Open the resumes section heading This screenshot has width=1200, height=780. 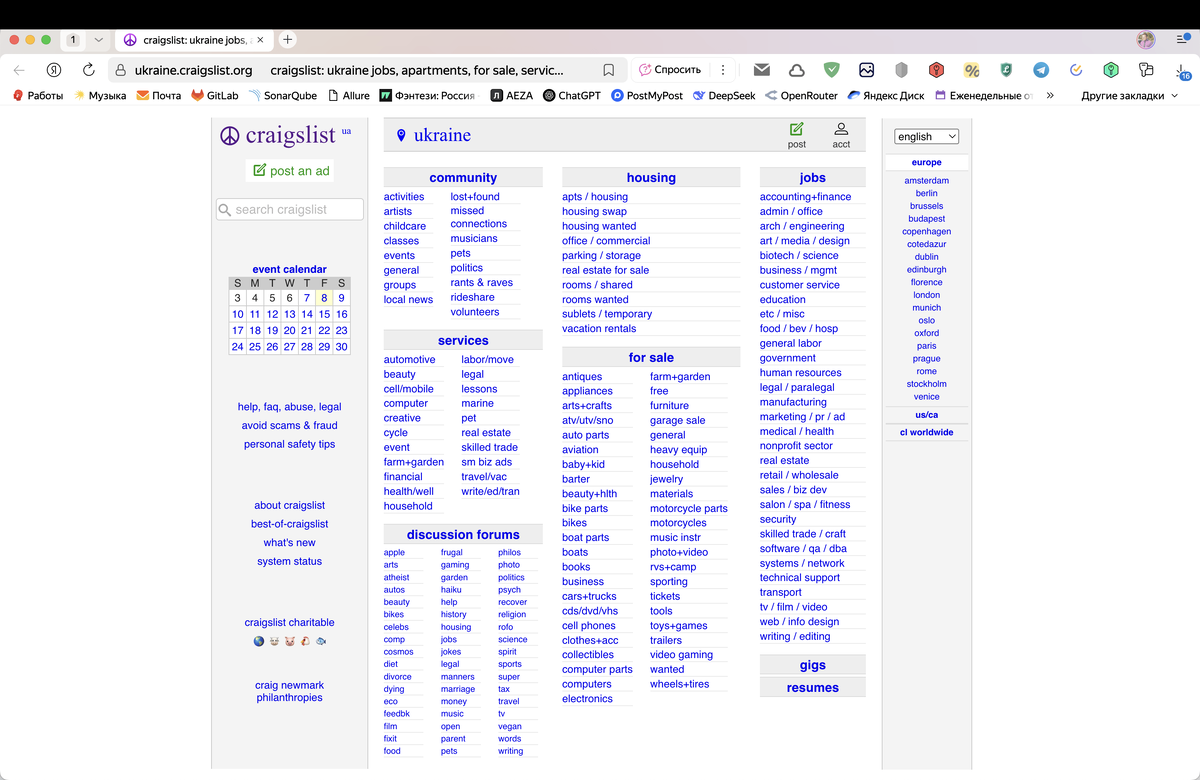tap(813, 687)
